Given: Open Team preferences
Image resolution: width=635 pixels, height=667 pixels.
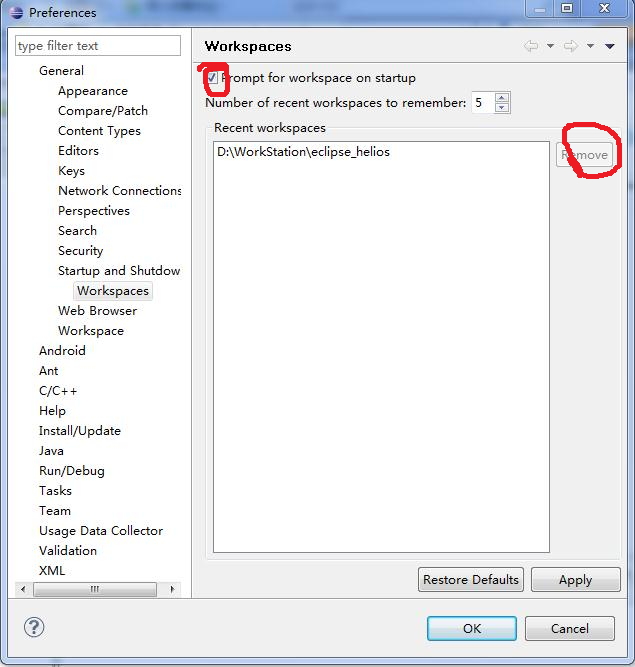Looking at the screenshot, I should pyautogui.click(x=55, y=510).
